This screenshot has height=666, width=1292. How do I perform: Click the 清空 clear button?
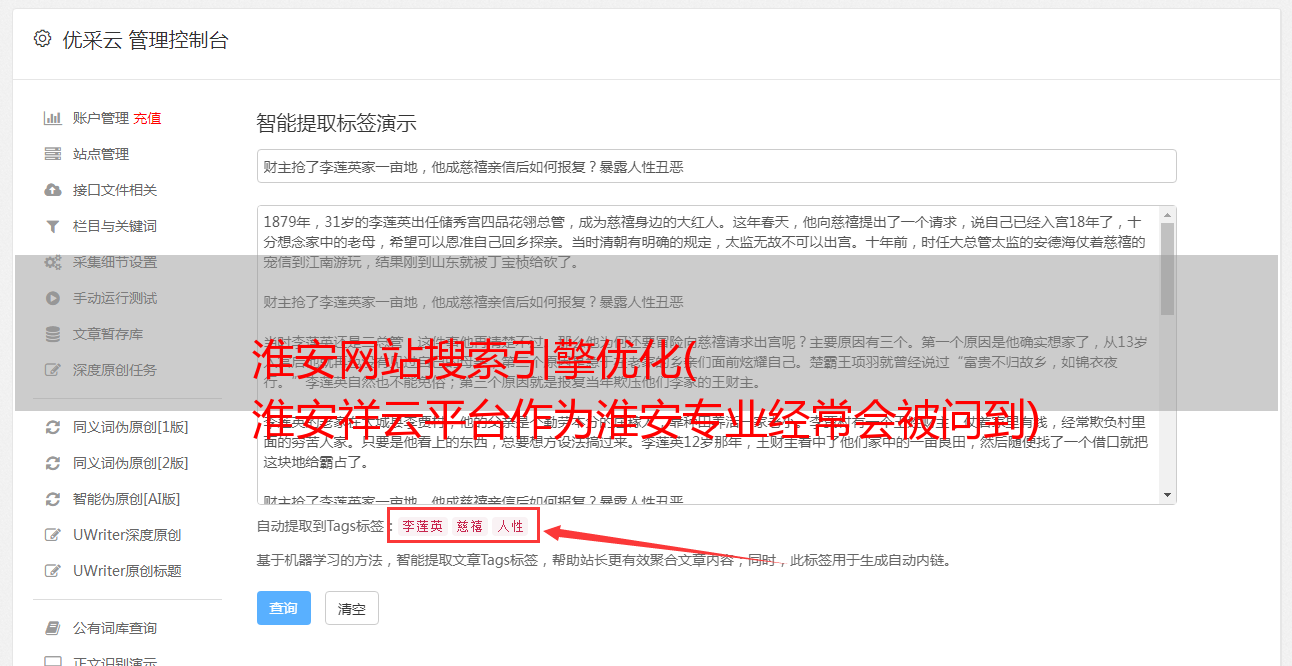[x=352, y=608]
